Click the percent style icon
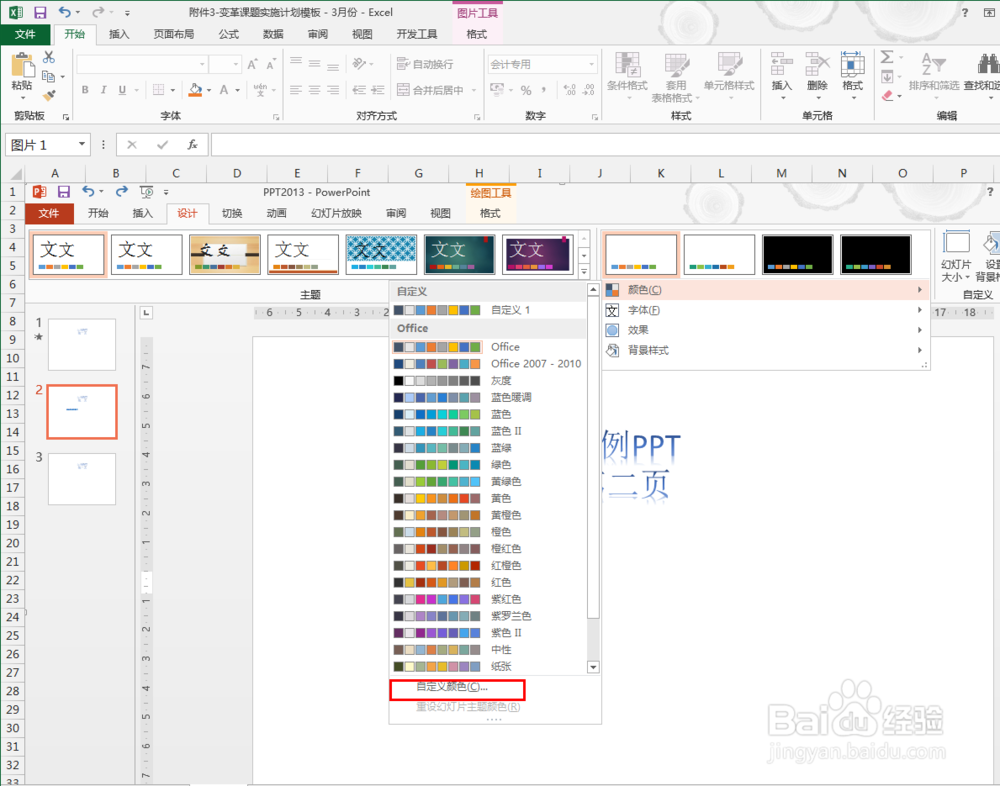 526,90
